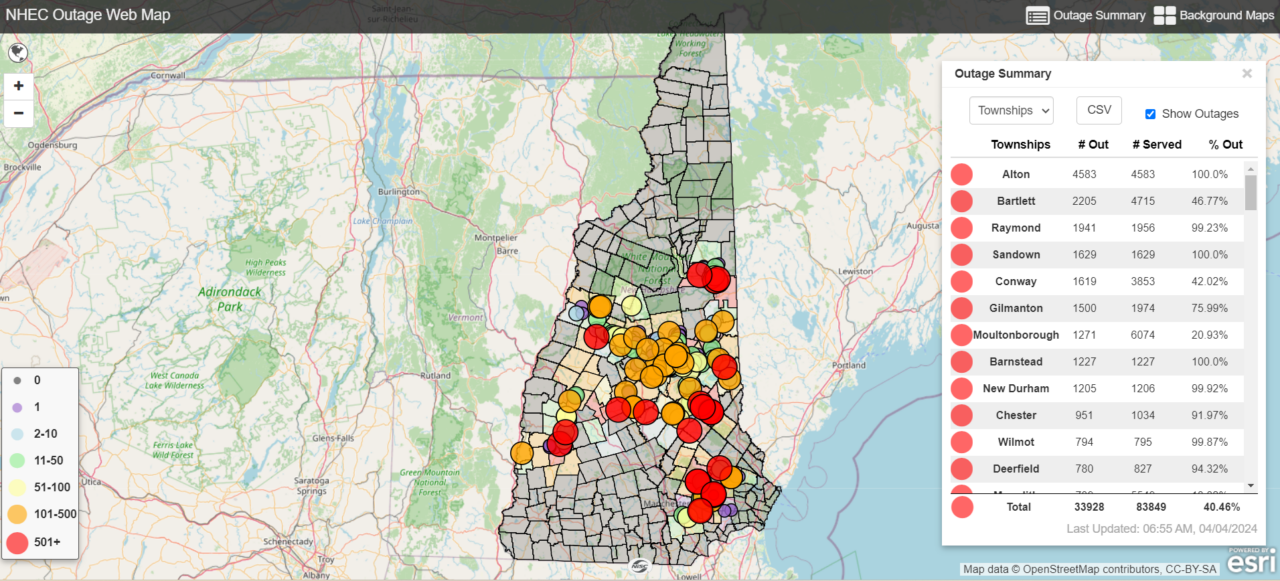Viewport: 1280px width, 581px height.
Task: Sort by the # Out column header
Action: point(1093,145)
